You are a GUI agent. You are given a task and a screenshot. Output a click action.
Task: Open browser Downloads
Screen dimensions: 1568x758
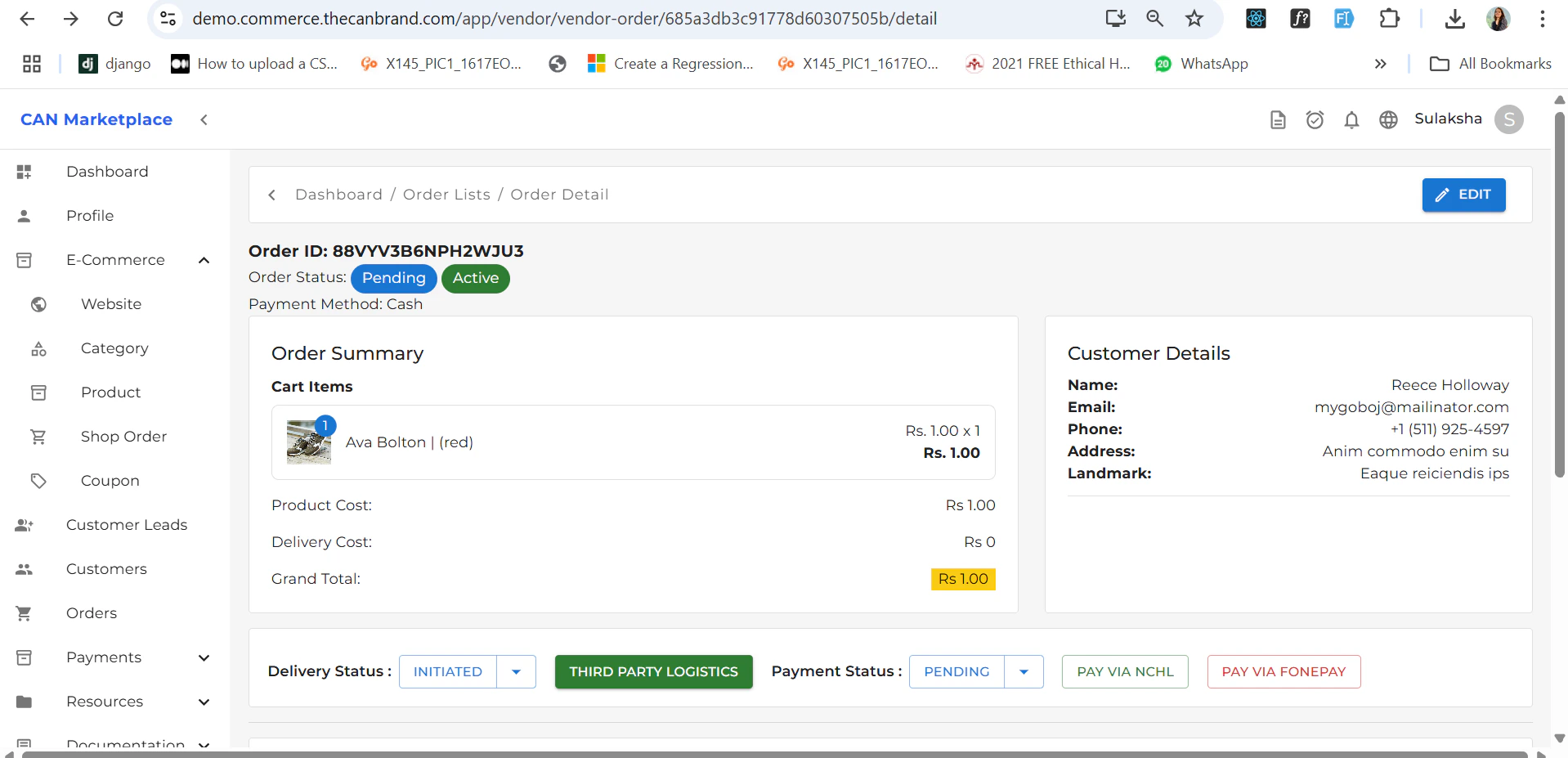coord(1455,18)
